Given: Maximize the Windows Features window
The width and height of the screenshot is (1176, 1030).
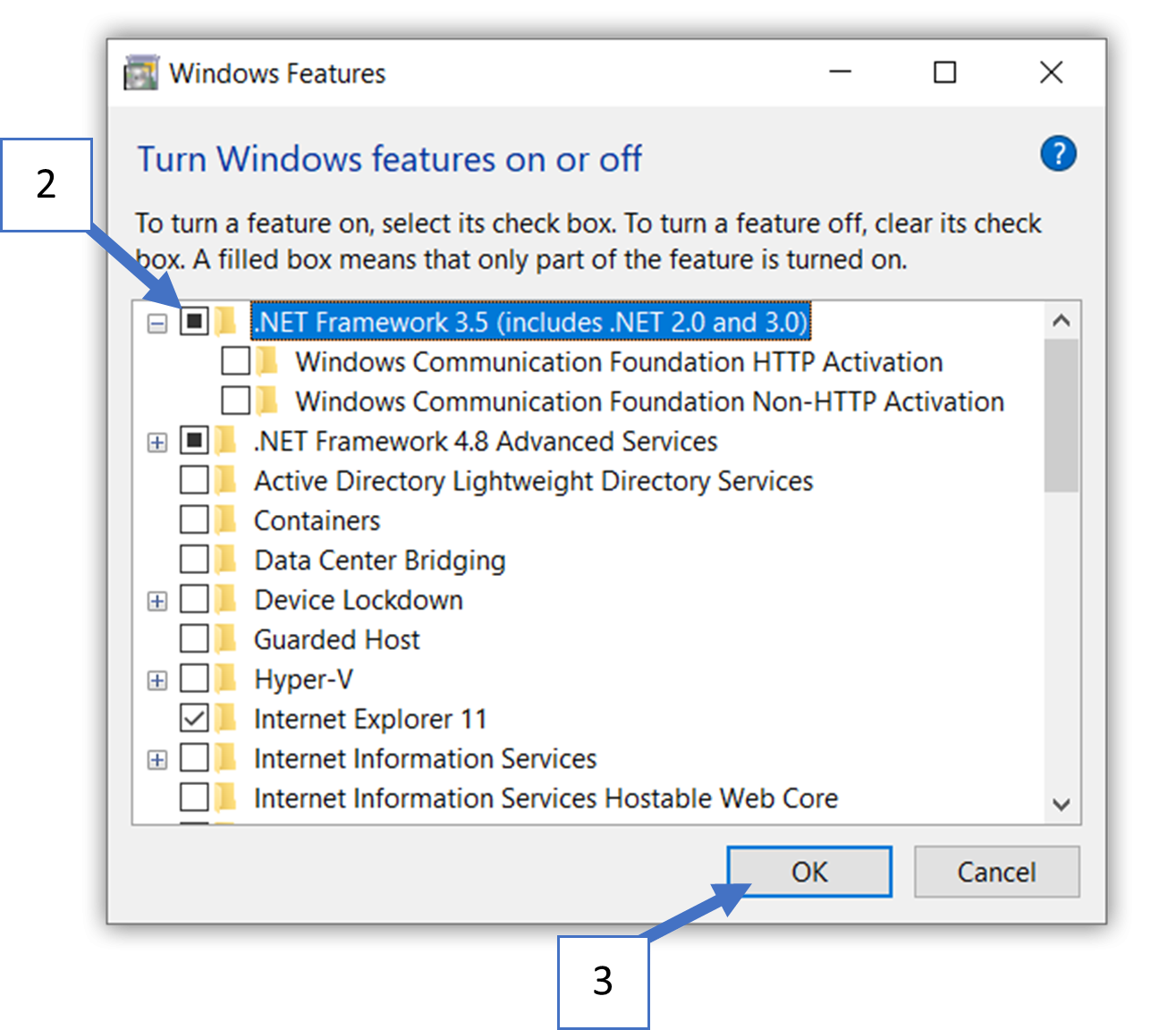Looking at the screenshot, I should pyautogui.click(x=944, y=72).
